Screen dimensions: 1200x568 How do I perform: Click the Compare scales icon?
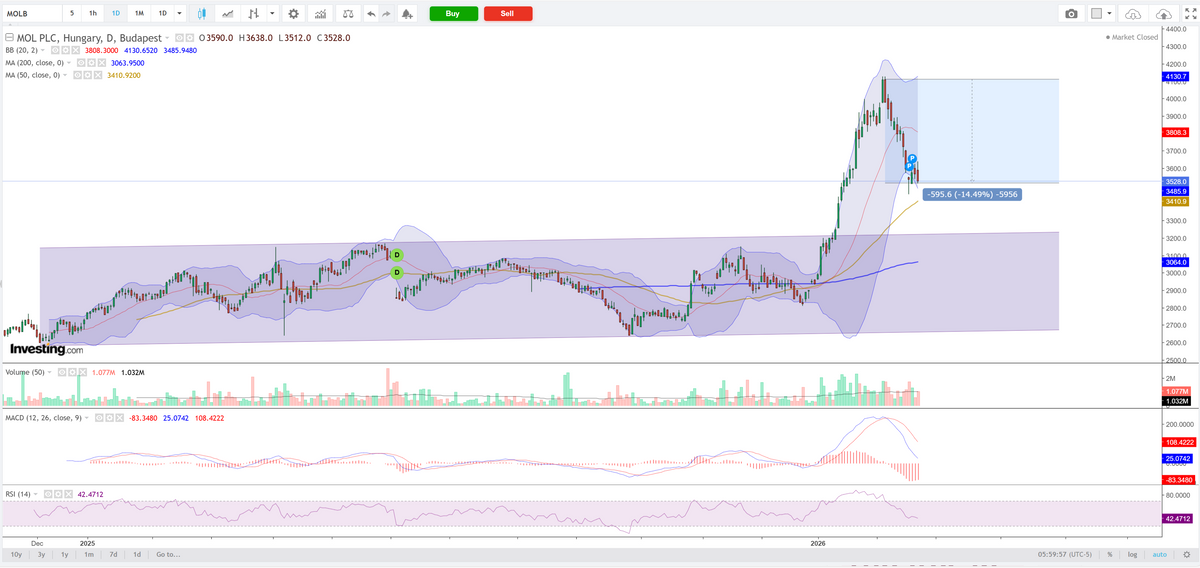click(x=347, y=14)
